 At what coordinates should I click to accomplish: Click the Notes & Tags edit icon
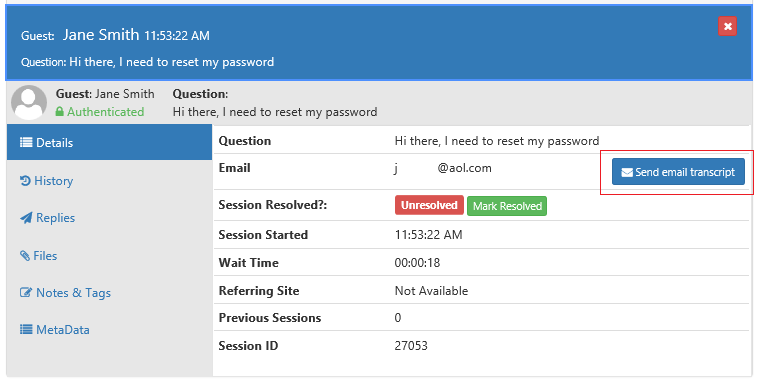tap(26, 293)
